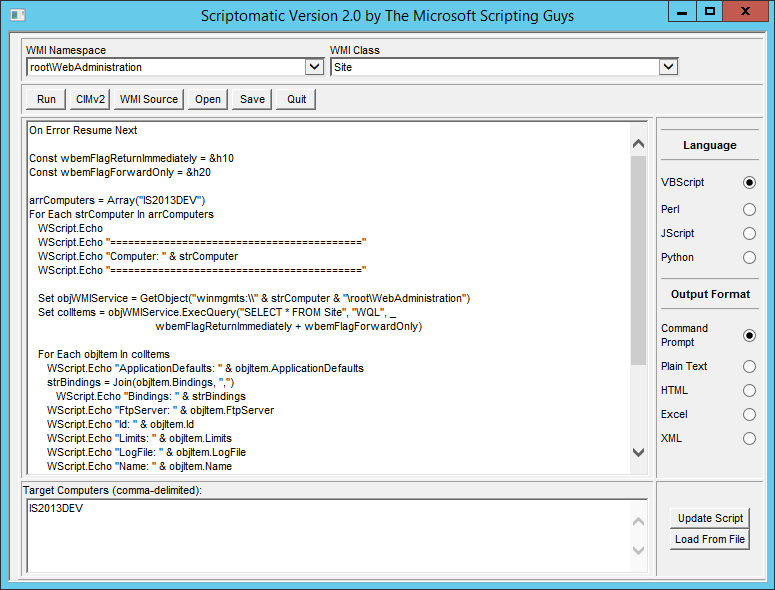
Task: Click the Target Computers scroll down arrow
Action: [x=638, y=550]
